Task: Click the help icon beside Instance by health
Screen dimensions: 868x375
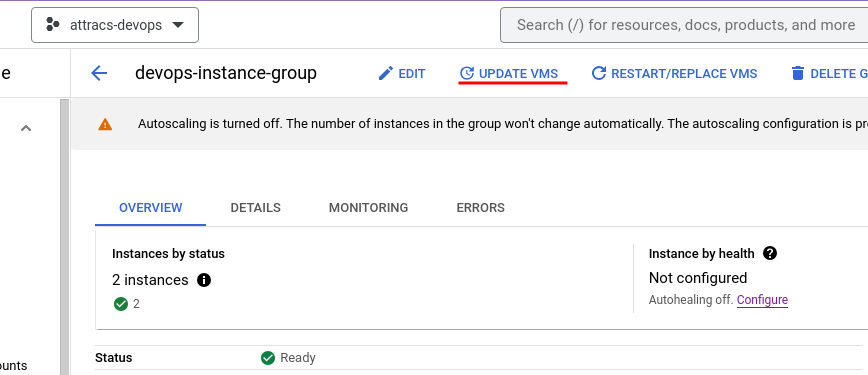Action: point(769,254)
